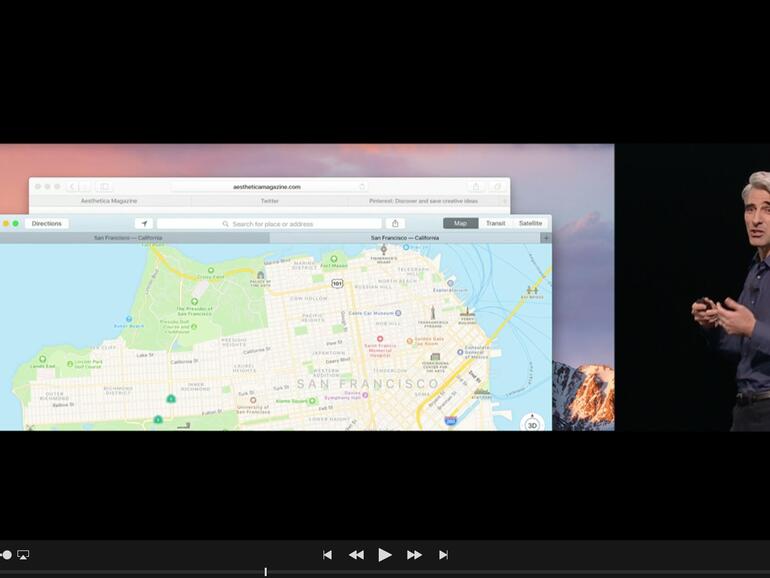Click the Davies Symphony Hall pin
The image size is (770, 578).
pos(365,395)
